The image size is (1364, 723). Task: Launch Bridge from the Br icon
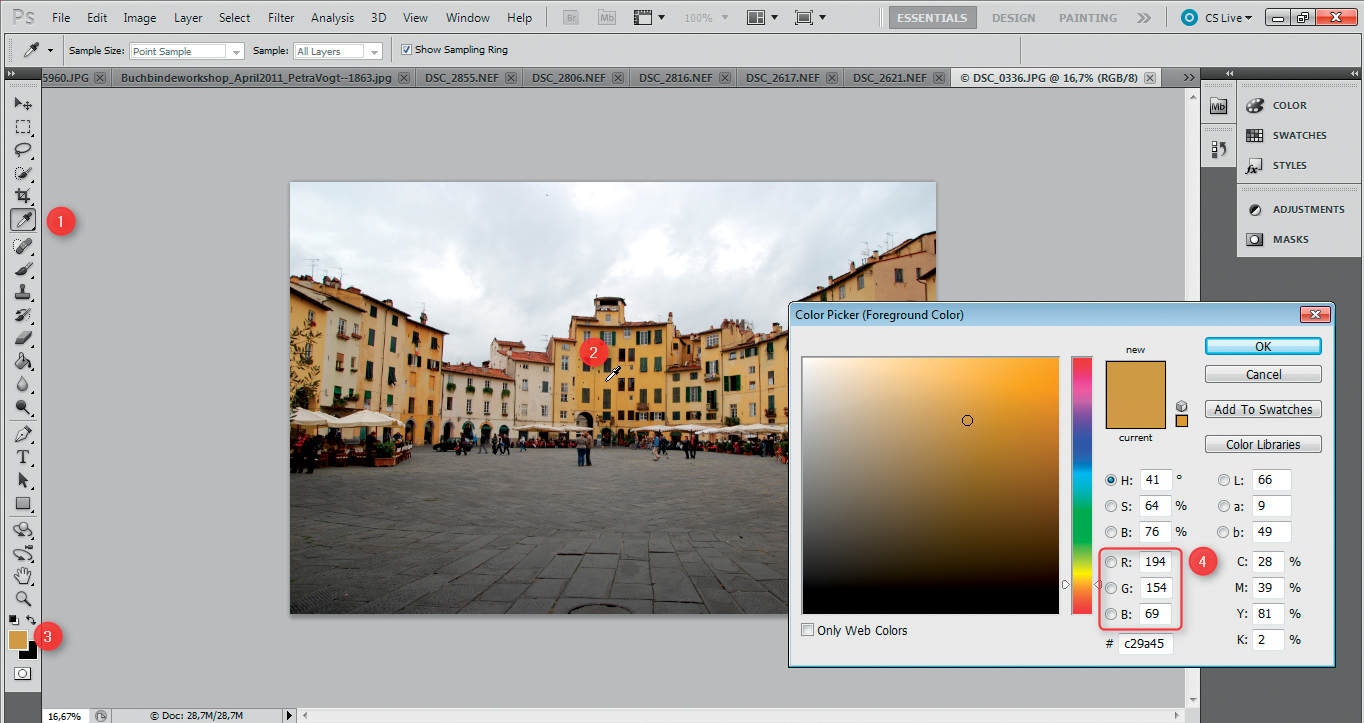pyautogui.click(x=572, y=17)
